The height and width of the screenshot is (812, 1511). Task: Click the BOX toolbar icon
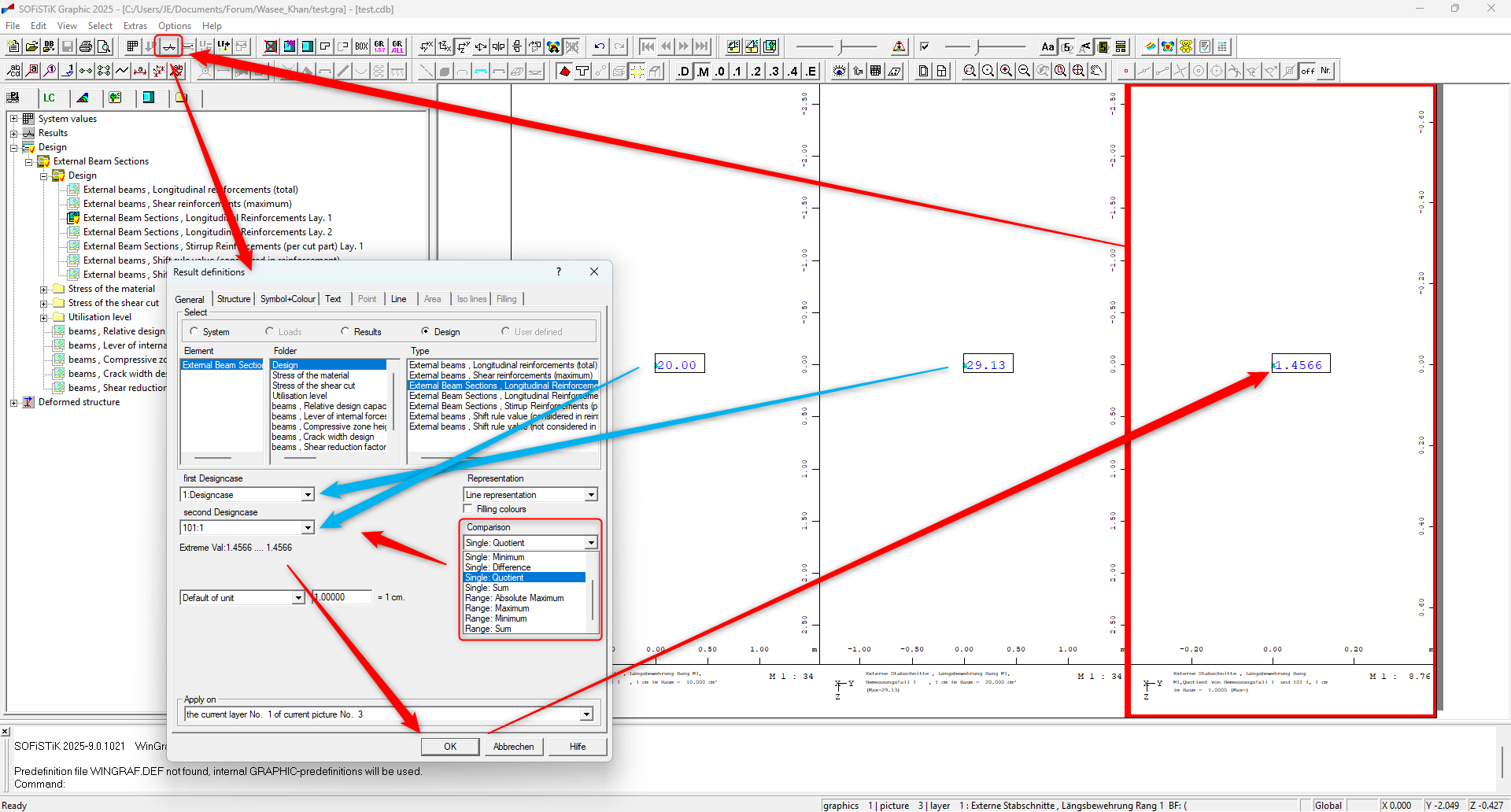361,46
